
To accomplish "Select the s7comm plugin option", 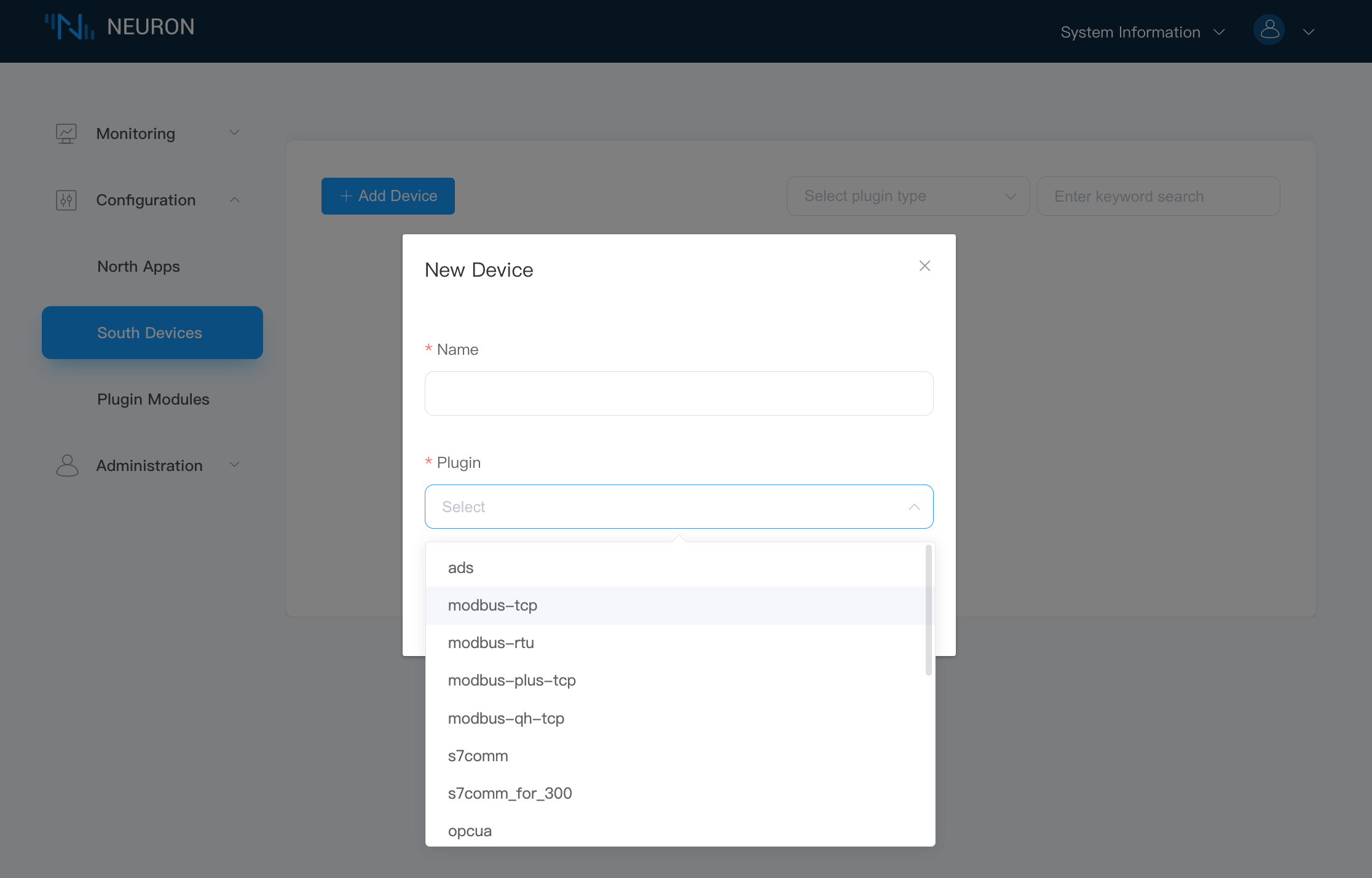I will pyautogui.click(x=478, y=756).
